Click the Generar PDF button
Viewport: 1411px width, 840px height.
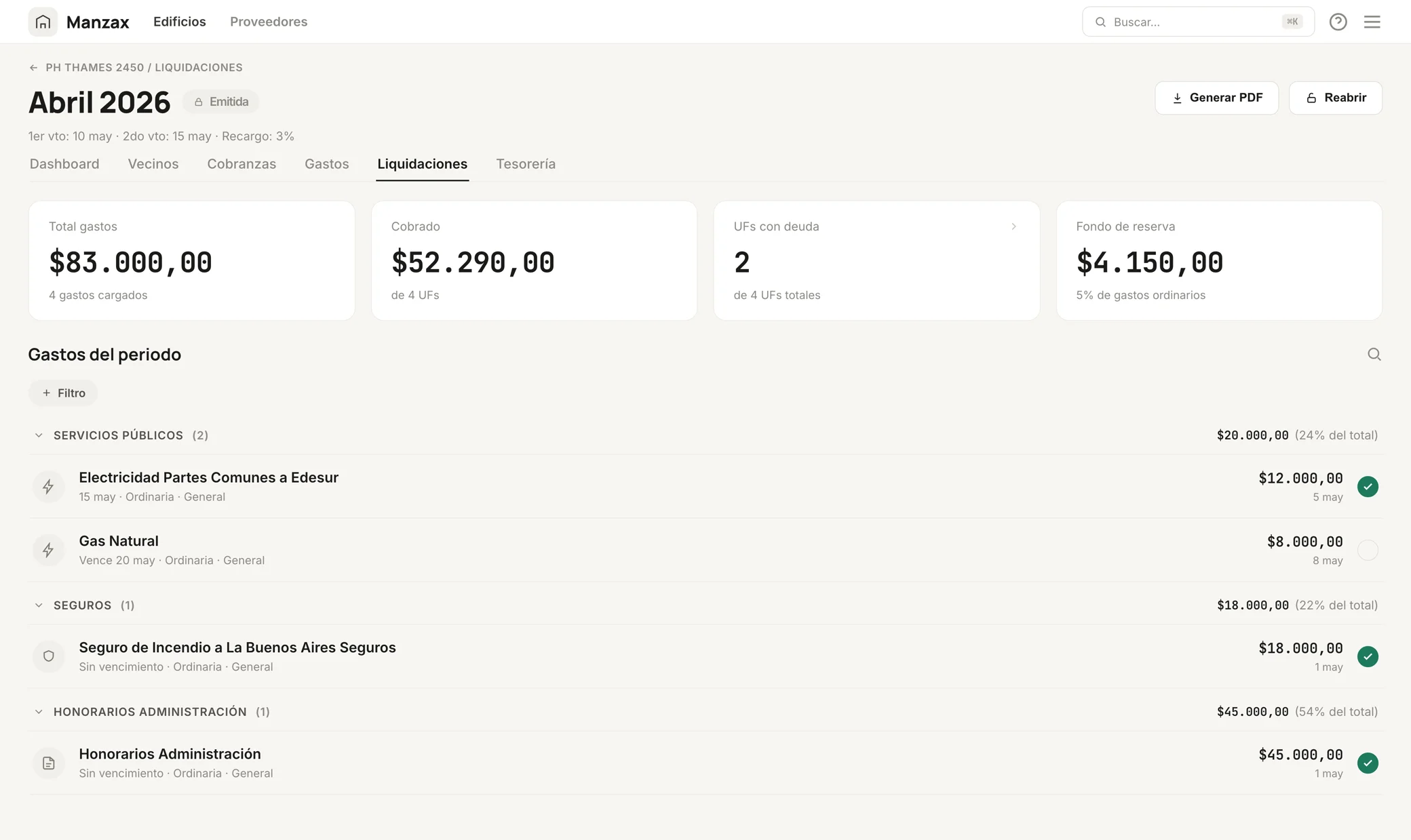[x=1217, y=98]
